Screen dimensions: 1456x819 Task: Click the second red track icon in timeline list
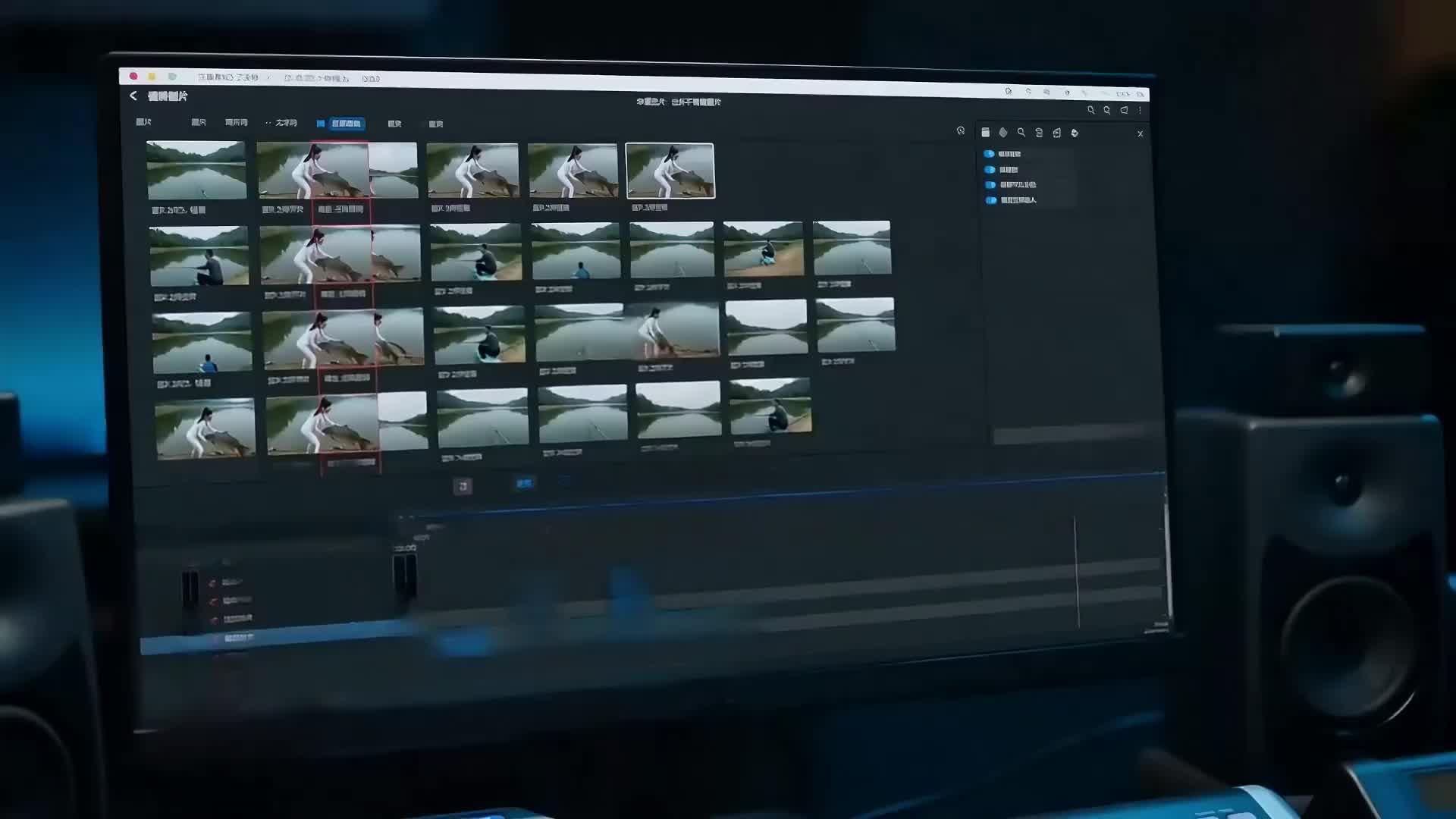214,601
